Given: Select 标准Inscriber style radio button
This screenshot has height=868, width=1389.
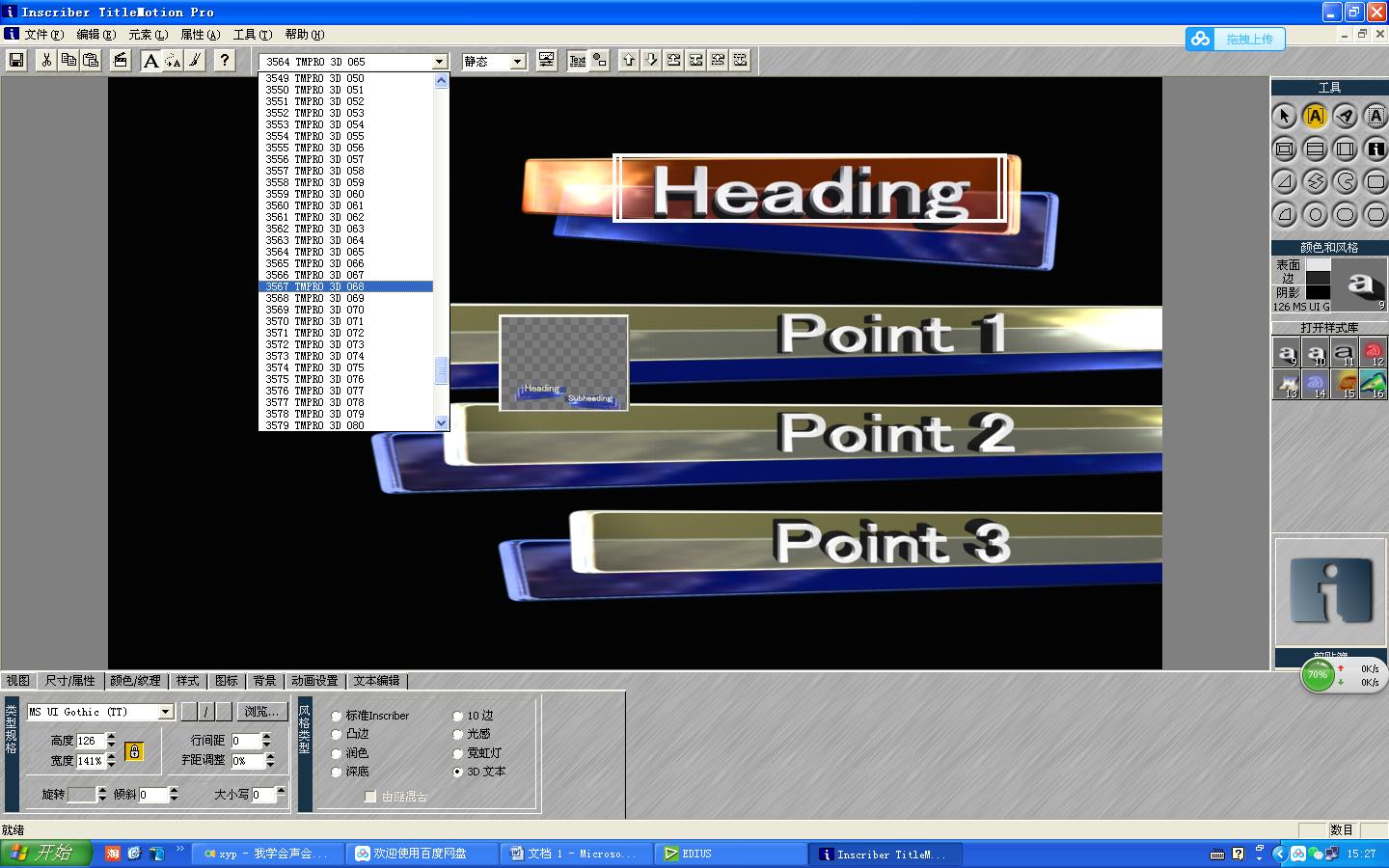Looking at the screenshot, I should click(337, 717).
